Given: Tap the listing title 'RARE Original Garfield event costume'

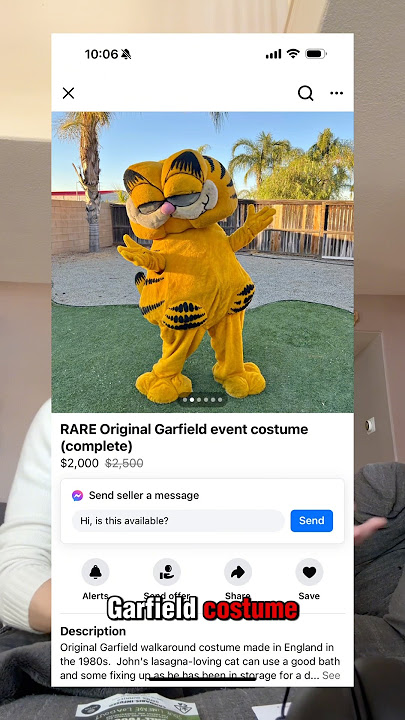Looking at the screenshot, I should pos(184,429).
